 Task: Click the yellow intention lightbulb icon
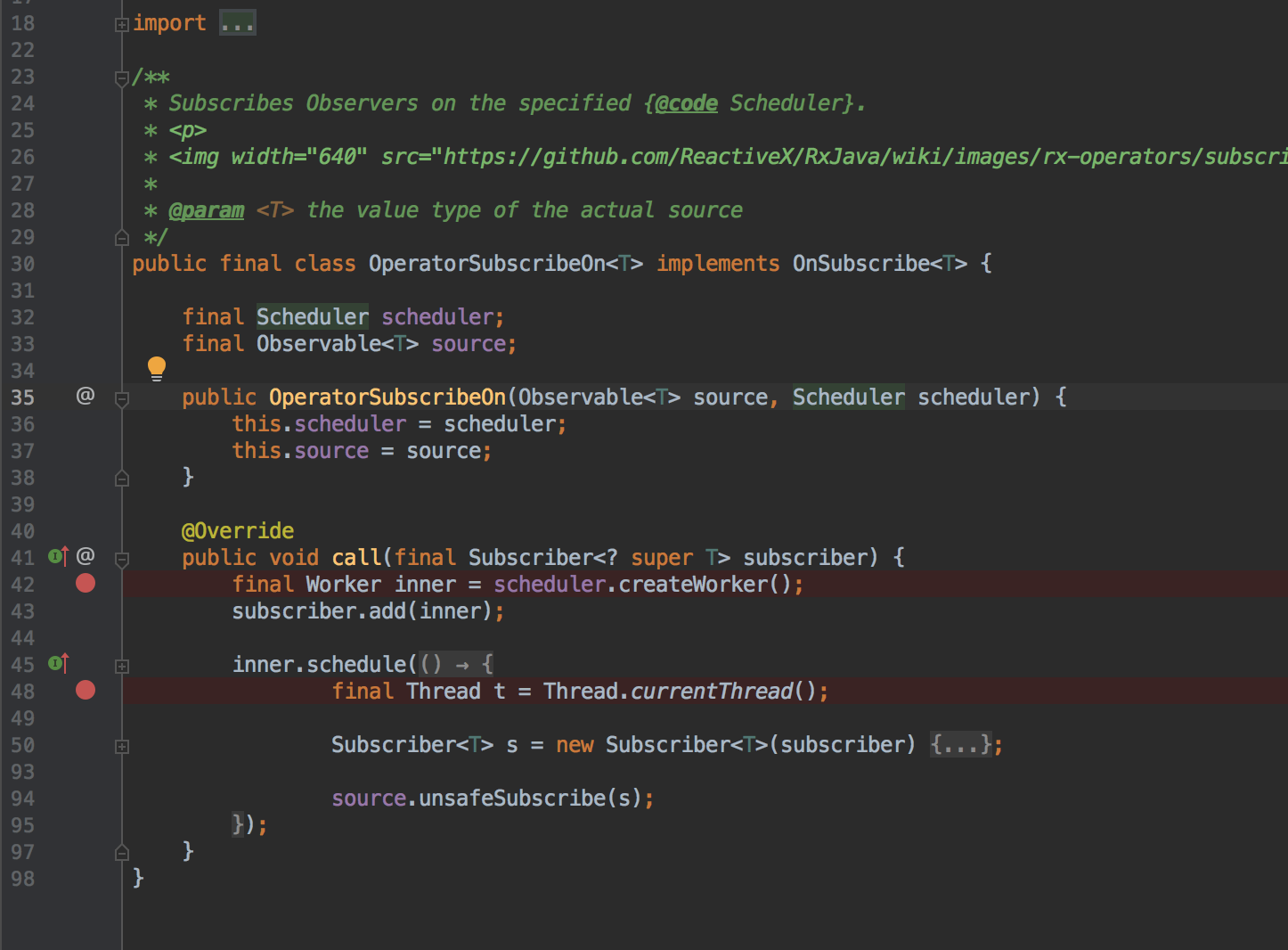(157, 368)
